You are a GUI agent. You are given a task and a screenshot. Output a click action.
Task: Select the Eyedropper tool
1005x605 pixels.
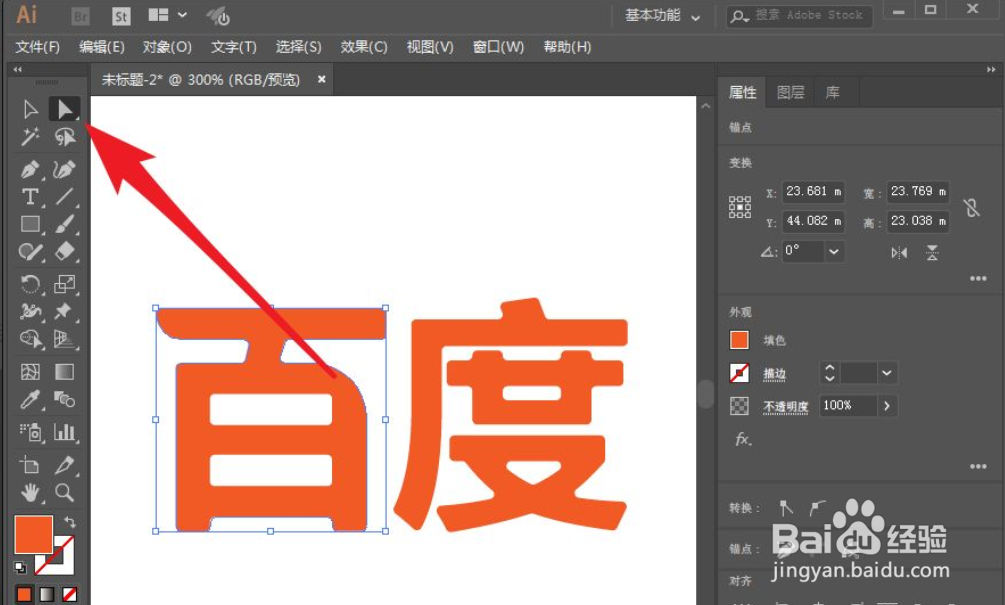(x=30, y=399)
